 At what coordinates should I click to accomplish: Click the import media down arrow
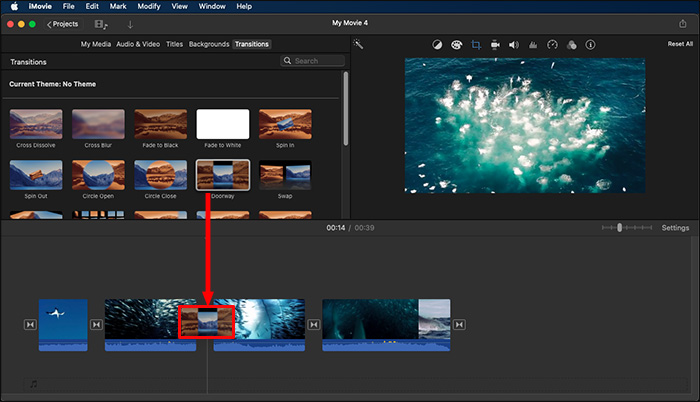tap(130, 23)
